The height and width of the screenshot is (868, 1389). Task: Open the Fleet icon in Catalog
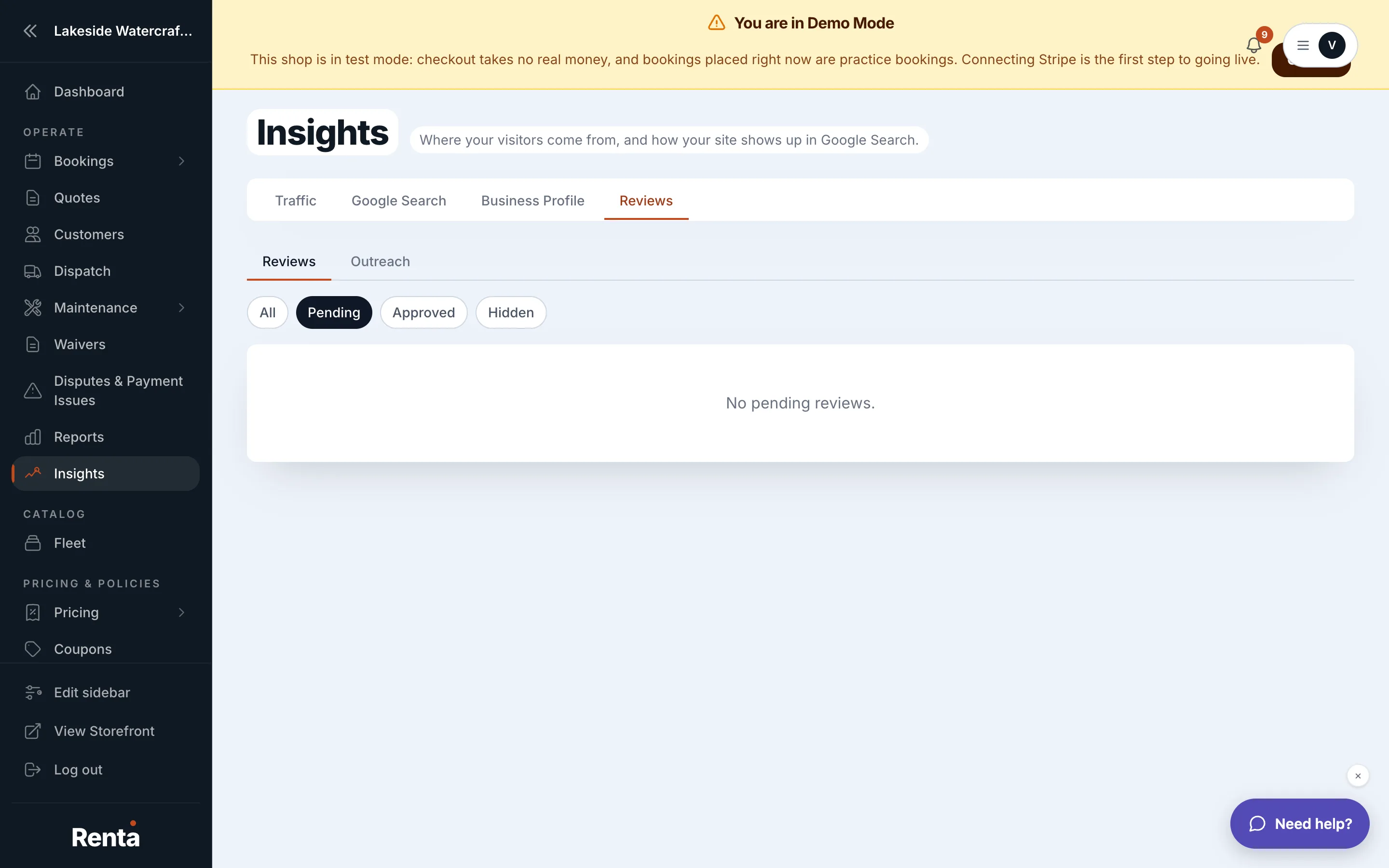(x=33, y=543)
